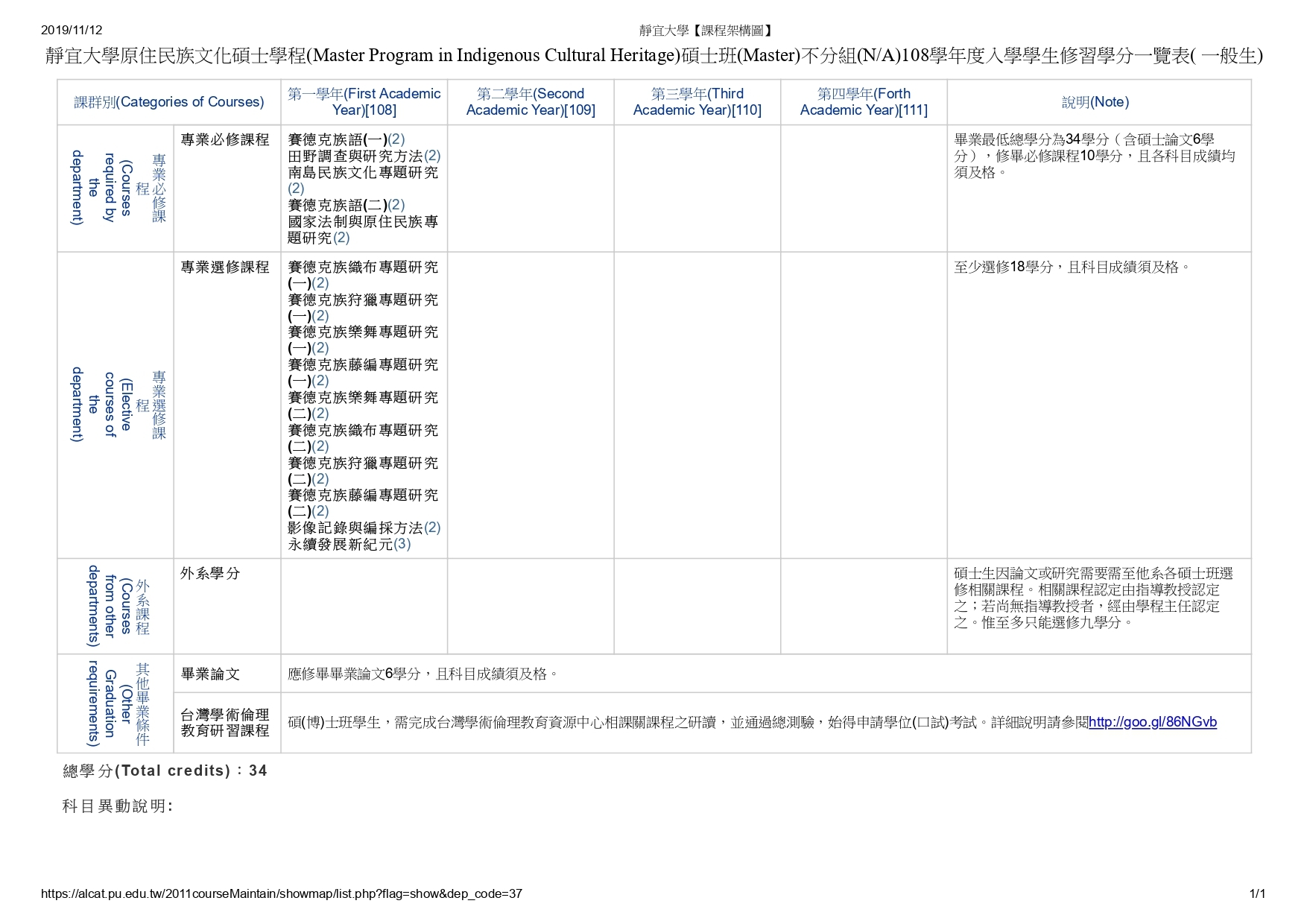The width and height of the screenshot is (1307, 924).
Task: Click the main heading about 原住民族文化碩士學程
Action: click(653, 56)
